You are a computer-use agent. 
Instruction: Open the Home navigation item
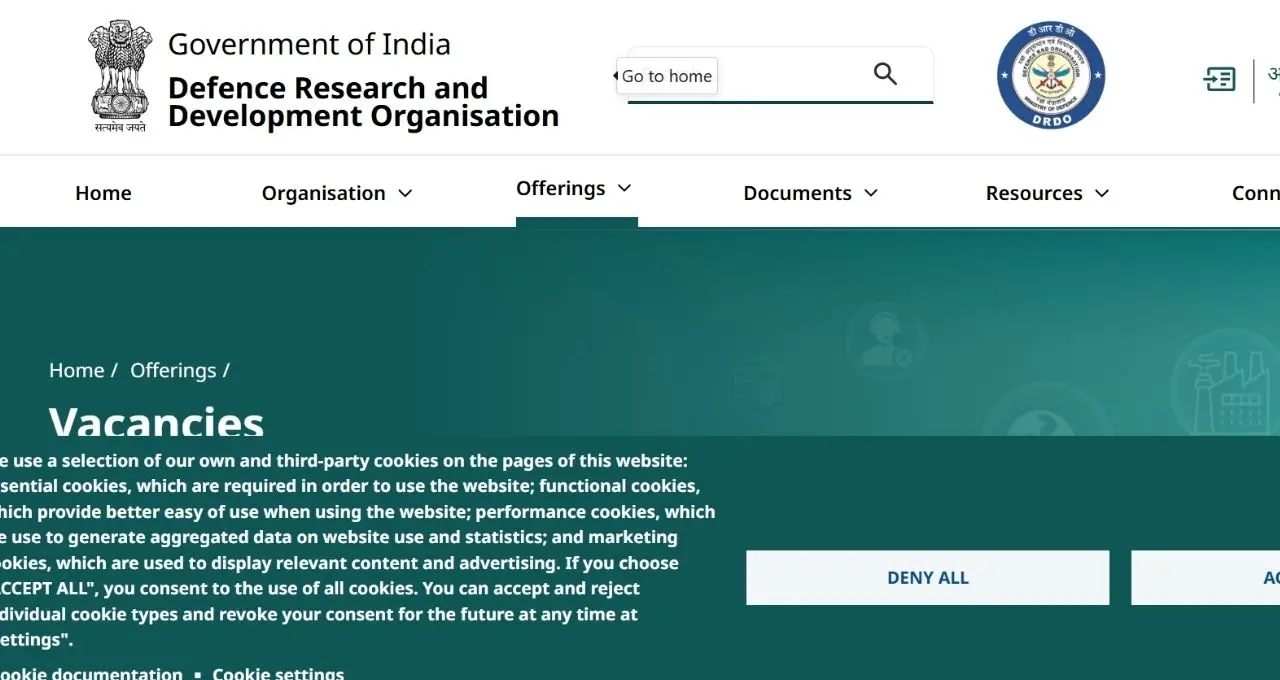[103, 193]
